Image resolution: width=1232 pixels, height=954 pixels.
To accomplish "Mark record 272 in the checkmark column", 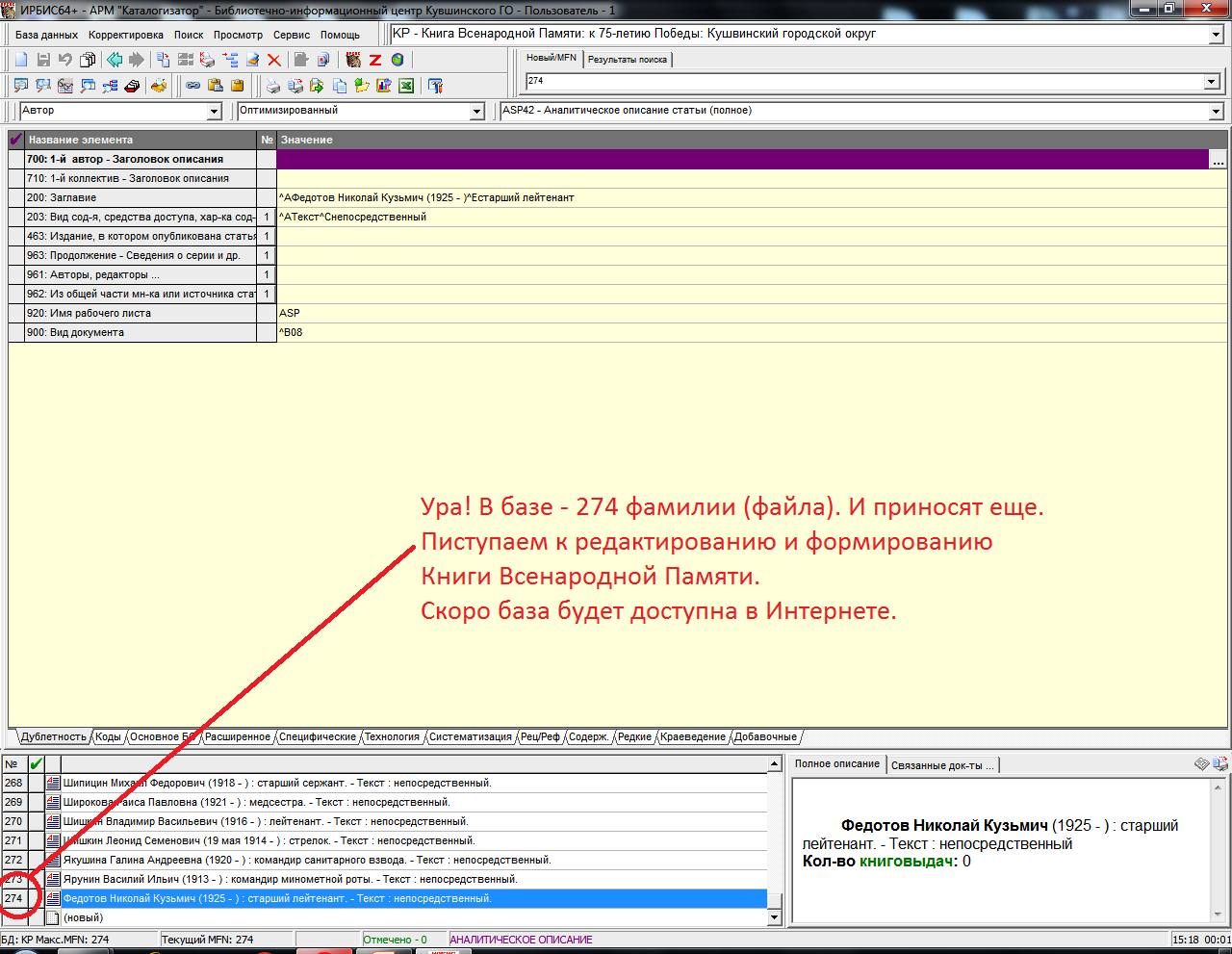I will coord(37,860).
